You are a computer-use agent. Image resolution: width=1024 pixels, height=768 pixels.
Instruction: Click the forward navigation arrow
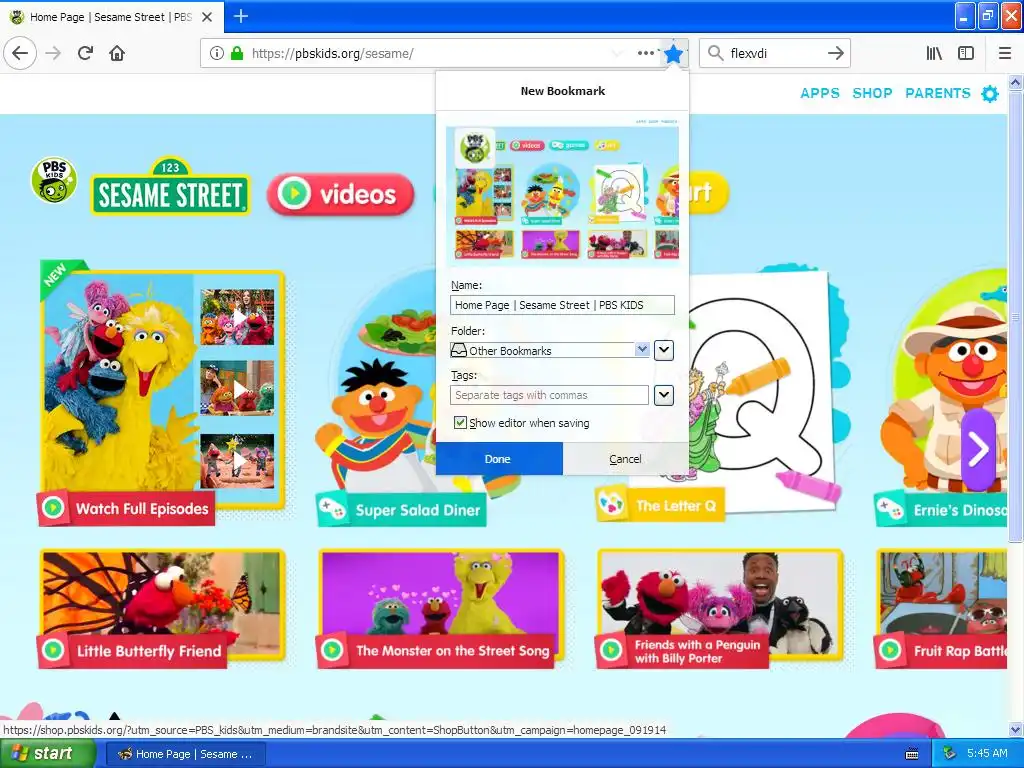[54, 53]
